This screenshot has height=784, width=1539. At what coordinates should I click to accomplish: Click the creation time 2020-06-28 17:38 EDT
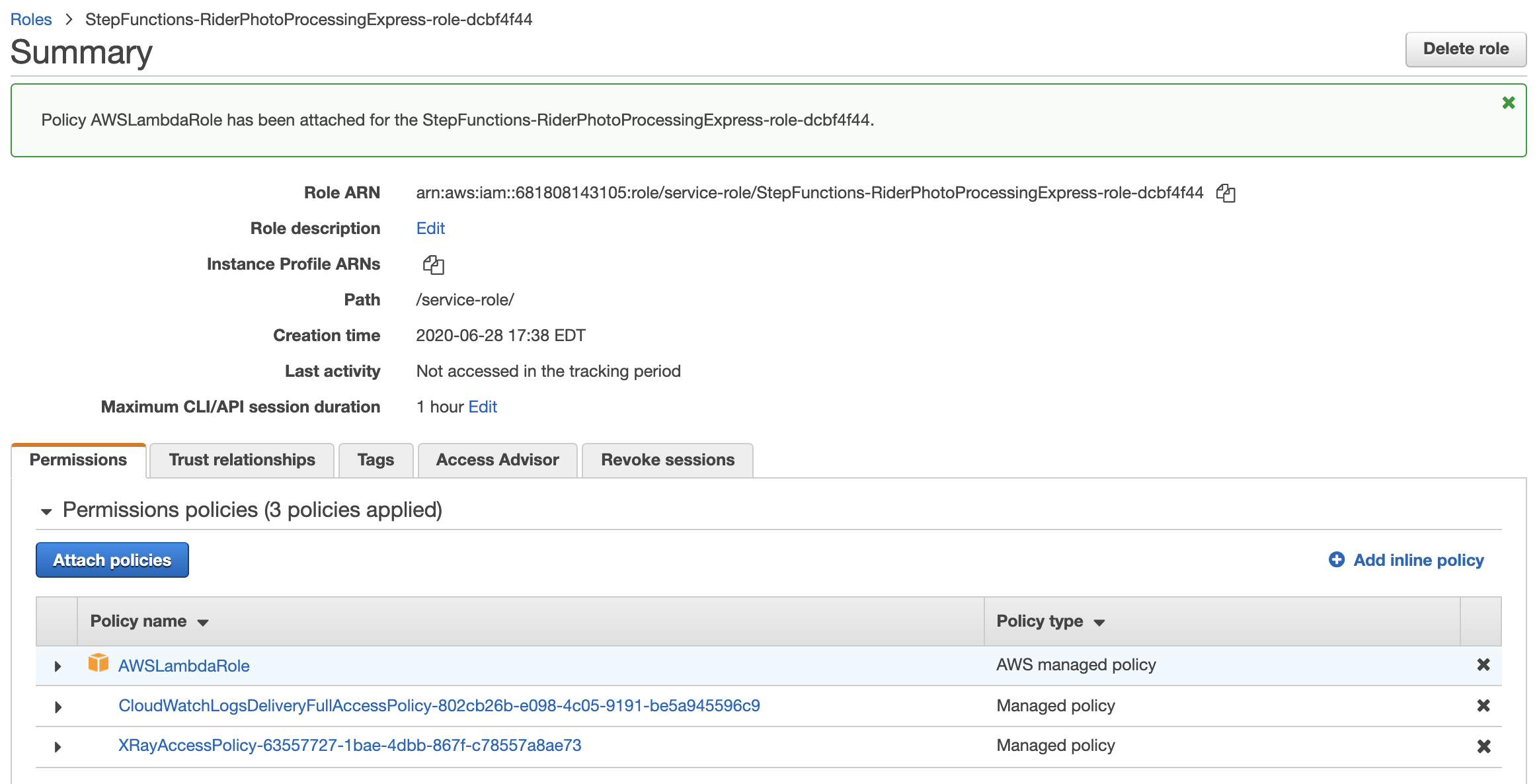pyautogui.click(x=501, y=335)
